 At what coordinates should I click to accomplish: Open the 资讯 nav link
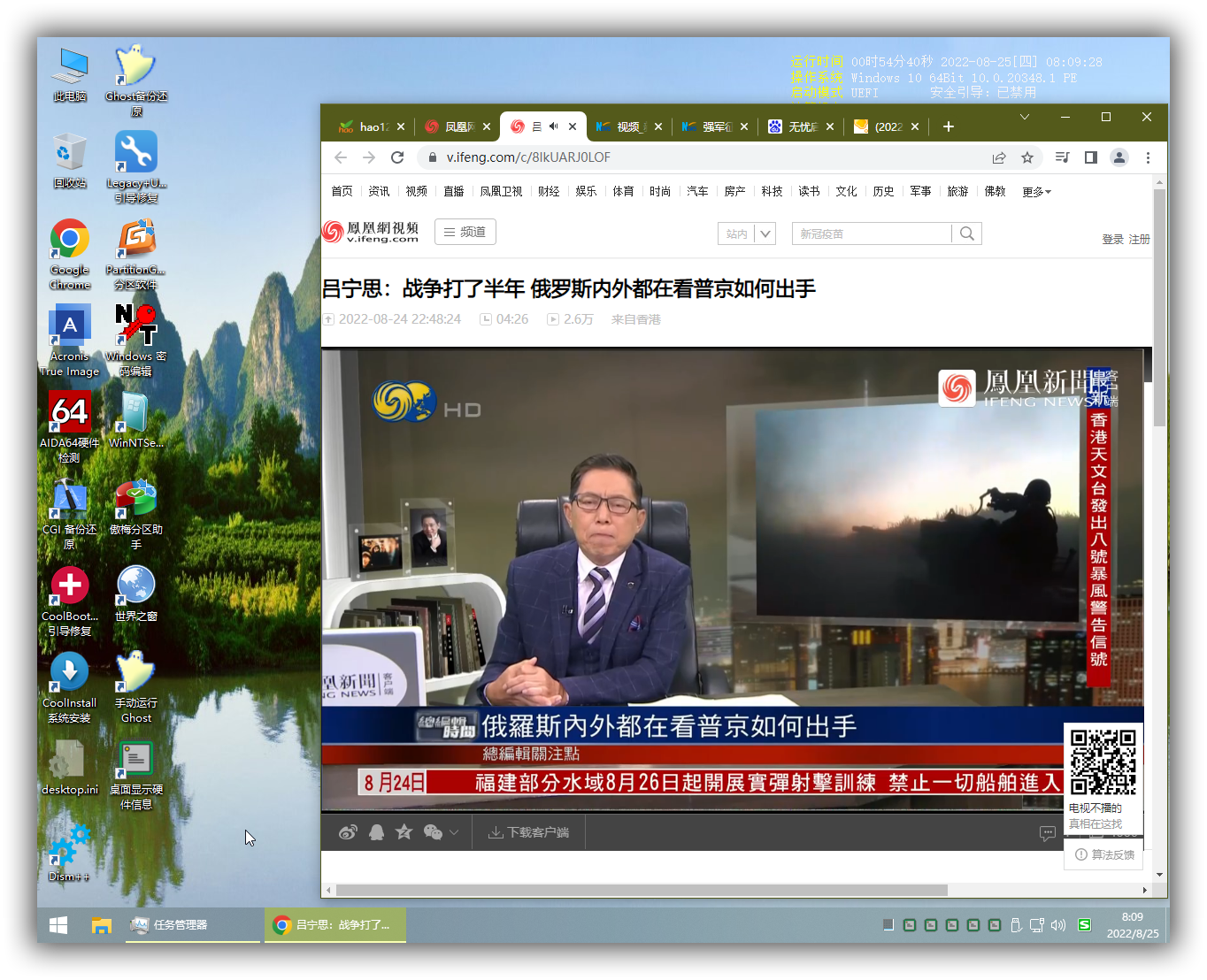click(x=379, y=191)
